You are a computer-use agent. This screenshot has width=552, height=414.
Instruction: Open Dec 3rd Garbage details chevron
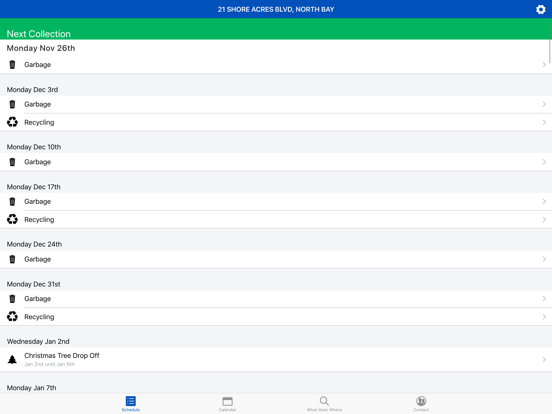tap(544, 104)
